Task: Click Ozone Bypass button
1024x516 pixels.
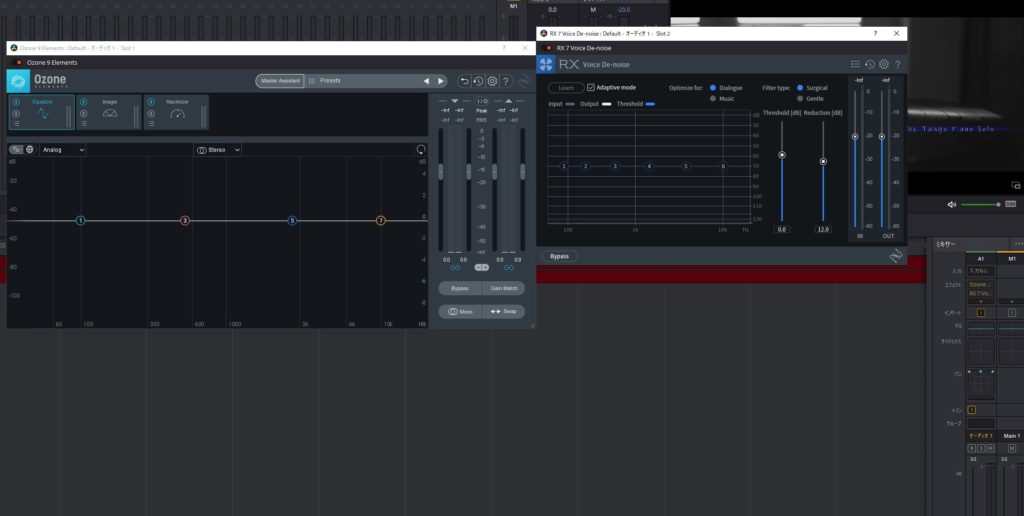Action: 460,288
